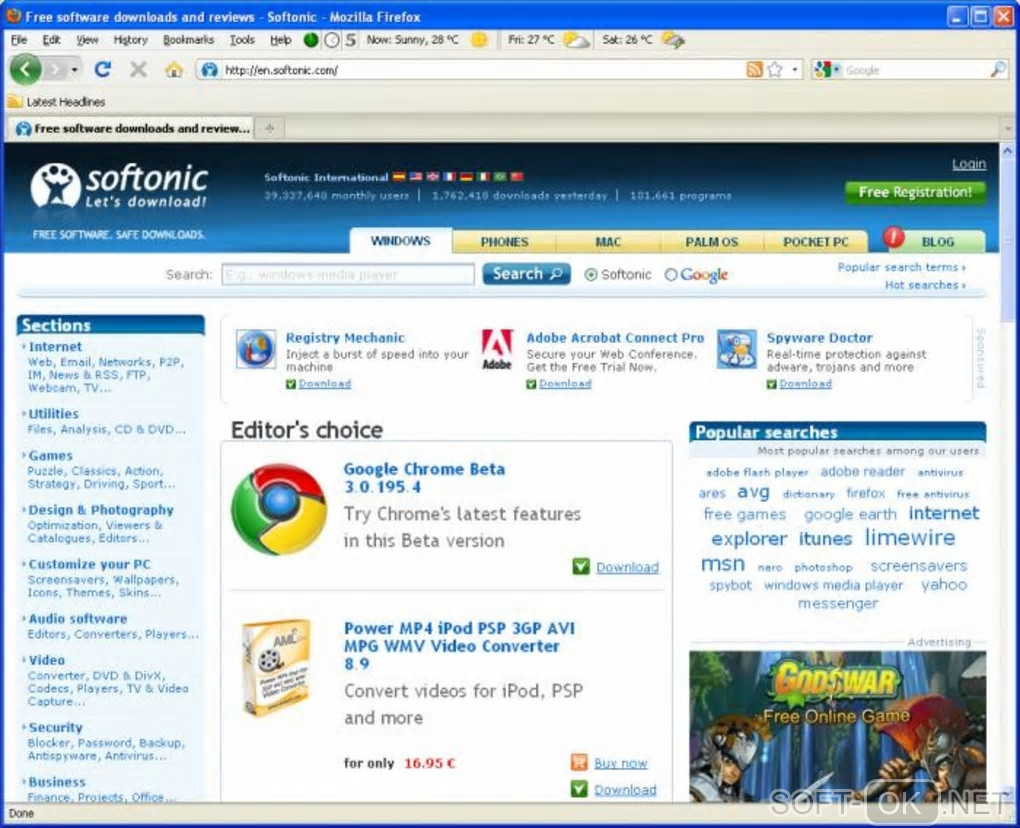
Task: Click the Adobe logo icon
Action: (496, 349)
